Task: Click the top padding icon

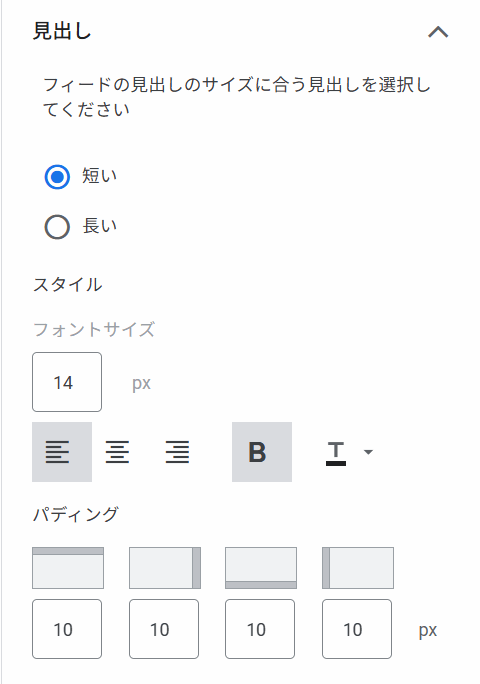Action: [x=68, y=568]
